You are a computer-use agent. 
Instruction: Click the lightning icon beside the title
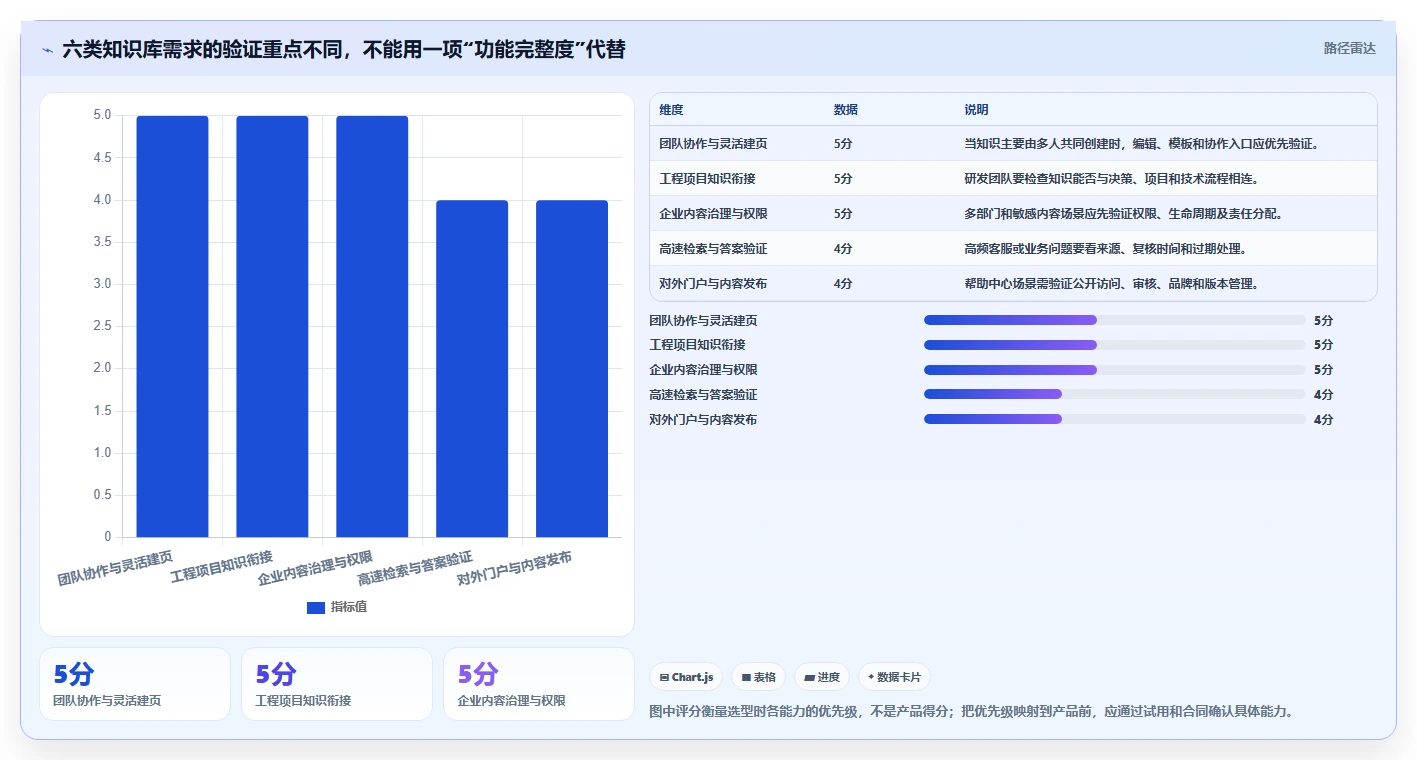point(47,49)
